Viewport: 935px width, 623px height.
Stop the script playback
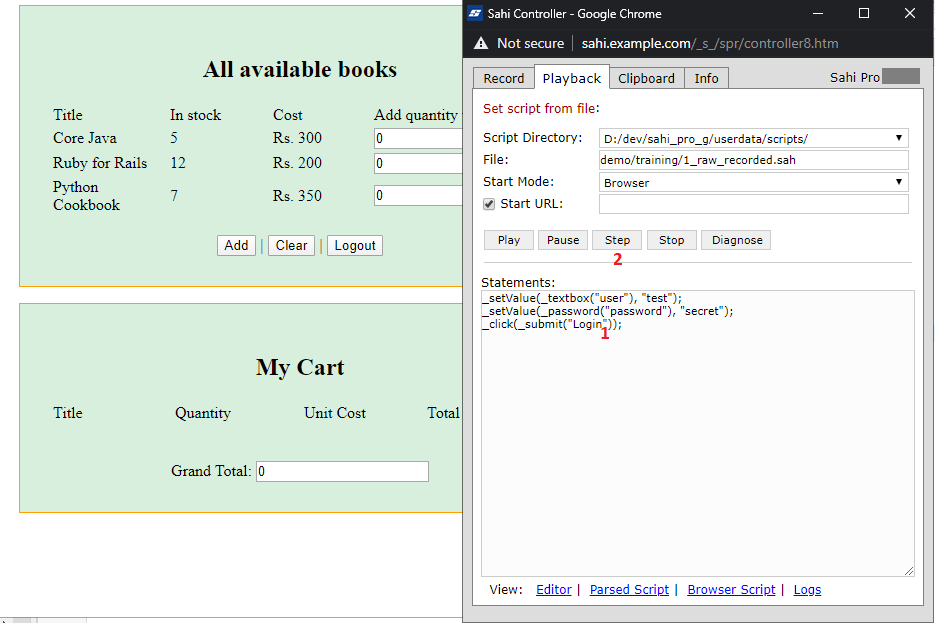coord(672,240)
